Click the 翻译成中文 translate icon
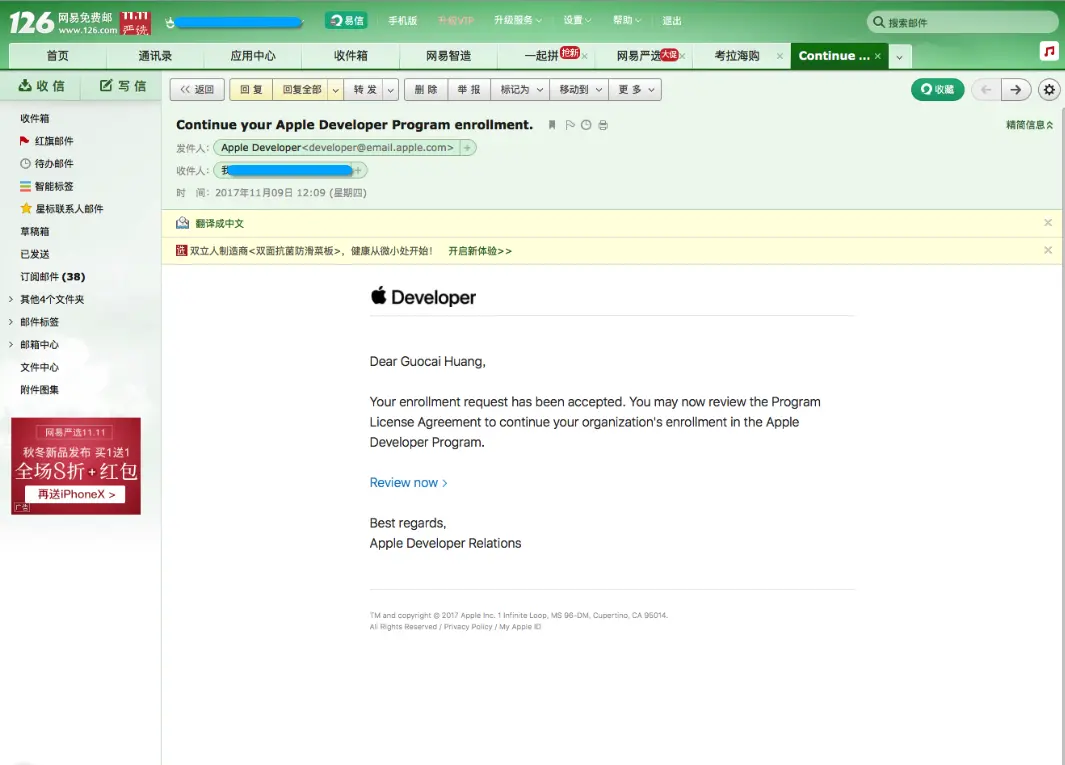This screenshot has height=765, width=1065. [182, 223]
